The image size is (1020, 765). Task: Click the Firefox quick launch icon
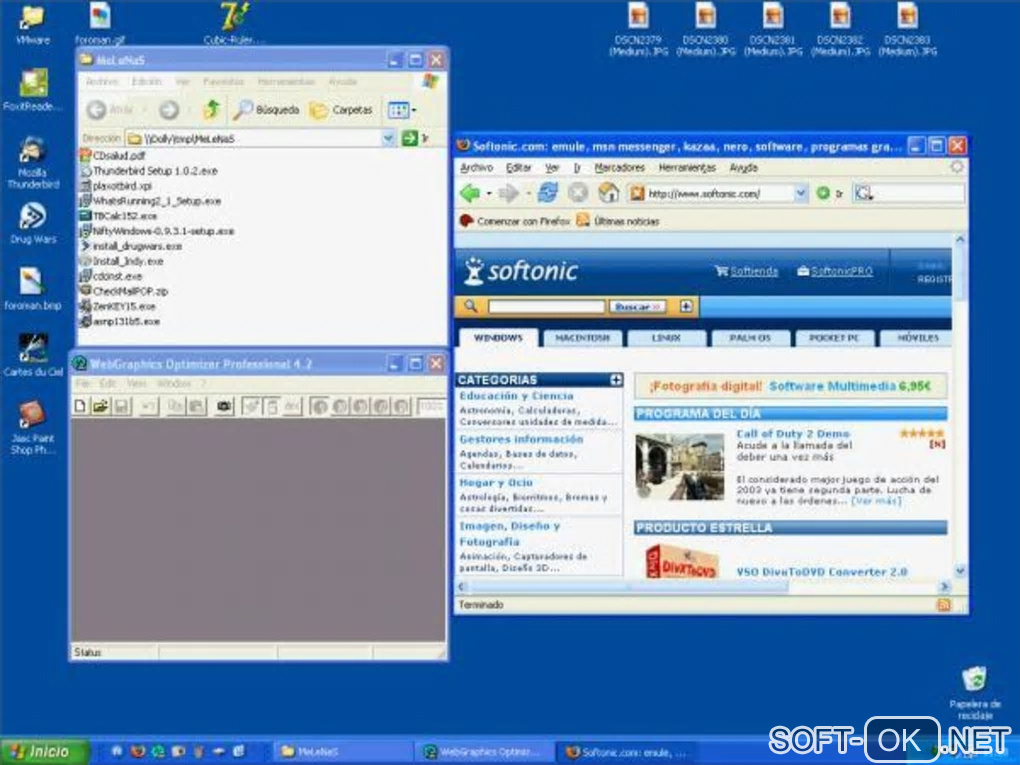pyautogui.click(x=137, y=751)
